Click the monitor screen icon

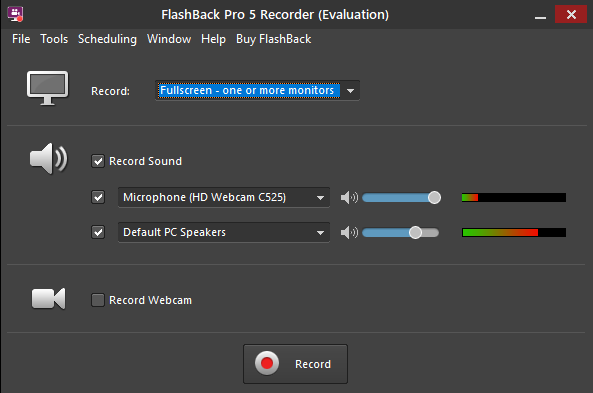(x=48, y=88)
